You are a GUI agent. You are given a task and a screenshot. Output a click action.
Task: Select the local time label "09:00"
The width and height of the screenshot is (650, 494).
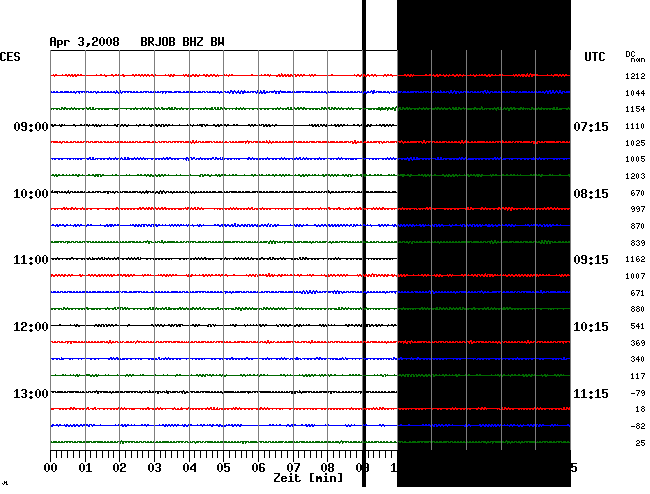tap(31, 126)
